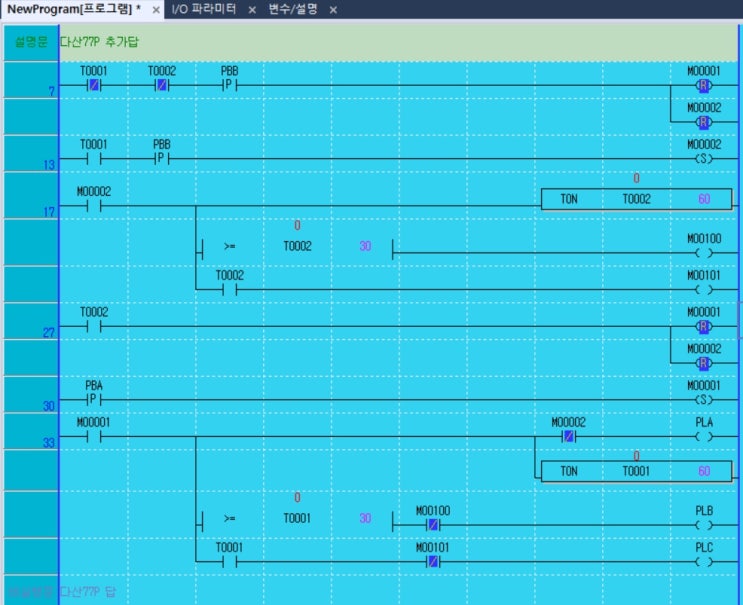Select the M00001 normally-open contact in rung 33
743x605 pixels.
(94, 436)
